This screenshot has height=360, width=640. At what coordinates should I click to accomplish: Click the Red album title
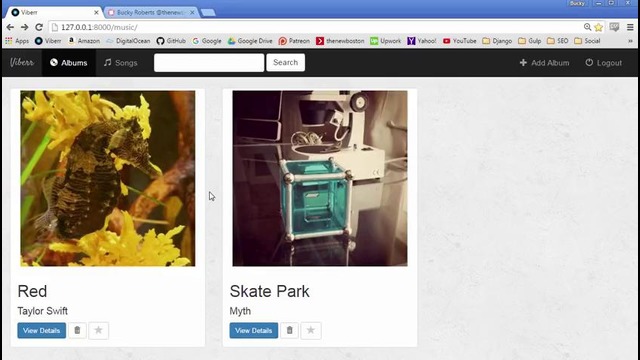click(32, 291)
